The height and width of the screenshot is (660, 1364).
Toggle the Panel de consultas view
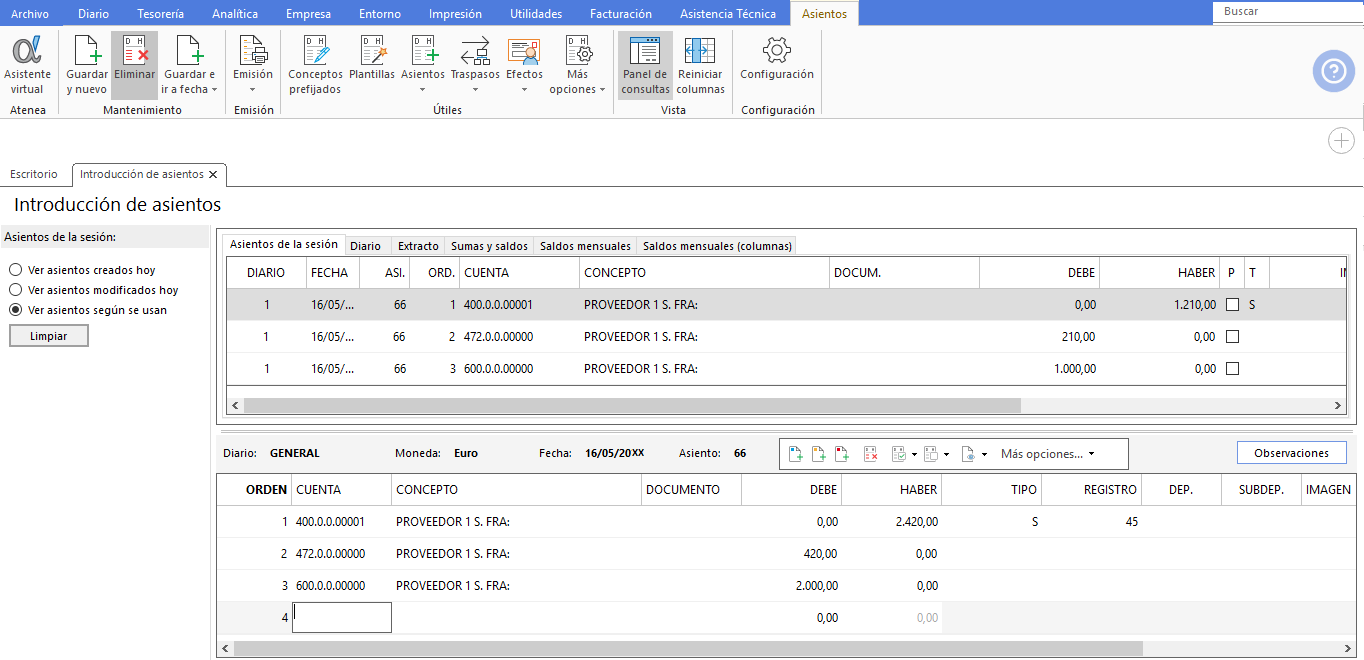[x=645, y=66]
